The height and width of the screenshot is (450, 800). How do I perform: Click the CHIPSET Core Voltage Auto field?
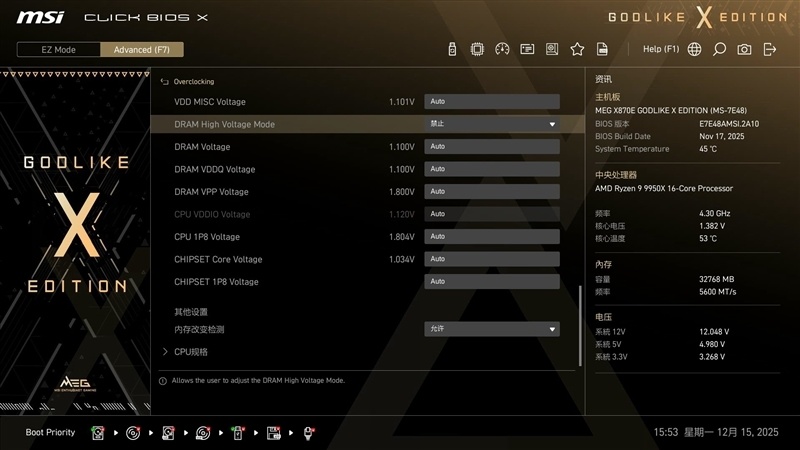click(492, 259)
